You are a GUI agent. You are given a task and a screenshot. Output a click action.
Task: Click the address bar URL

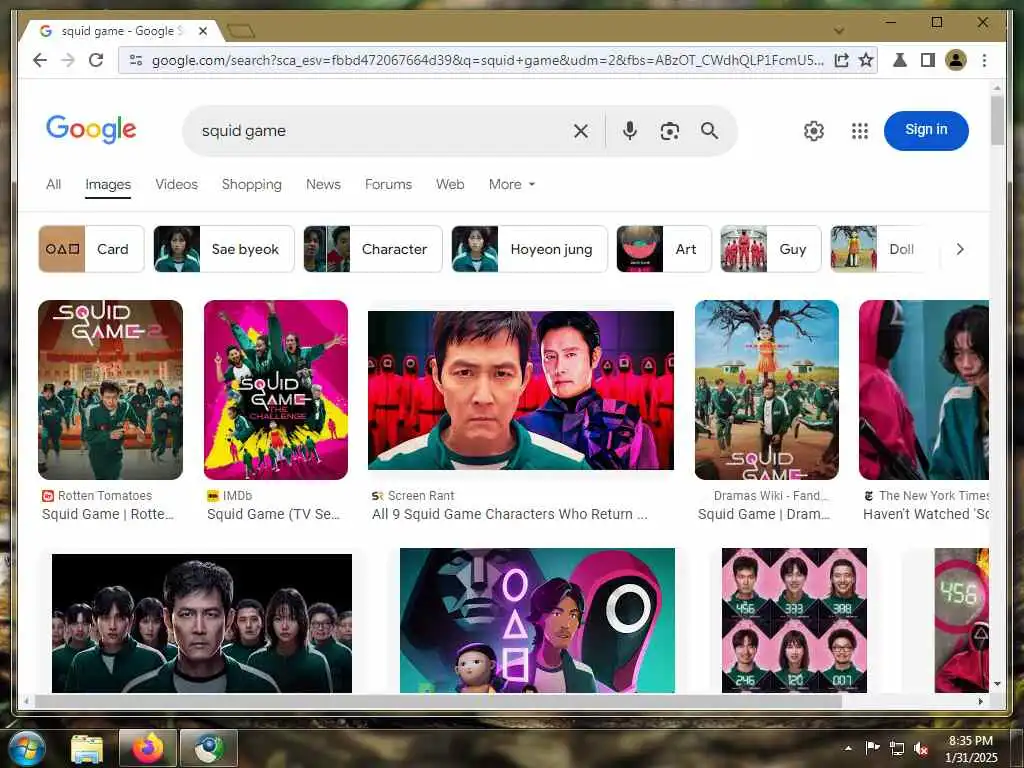click(487, 60)
